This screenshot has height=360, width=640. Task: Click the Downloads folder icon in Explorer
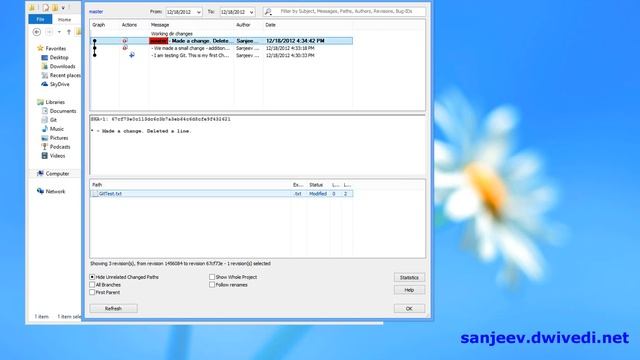pos(45,66)
